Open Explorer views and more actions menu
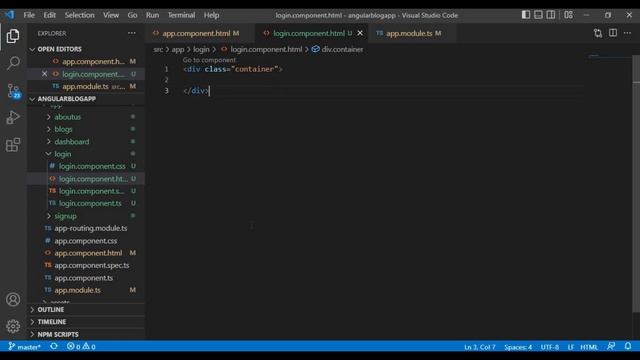The width and height of the screenshot is (640, 360). pyautogui.click(x=131, y=33)
